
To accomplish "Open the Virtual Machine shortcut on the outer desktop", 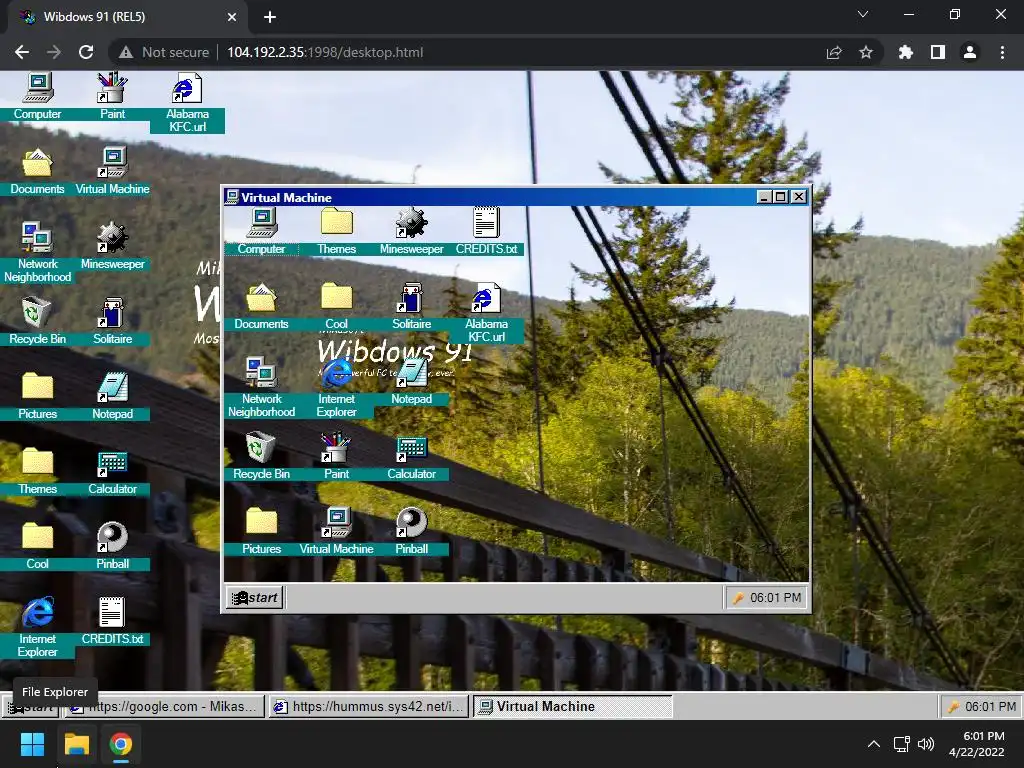I will tap(112, 172).
